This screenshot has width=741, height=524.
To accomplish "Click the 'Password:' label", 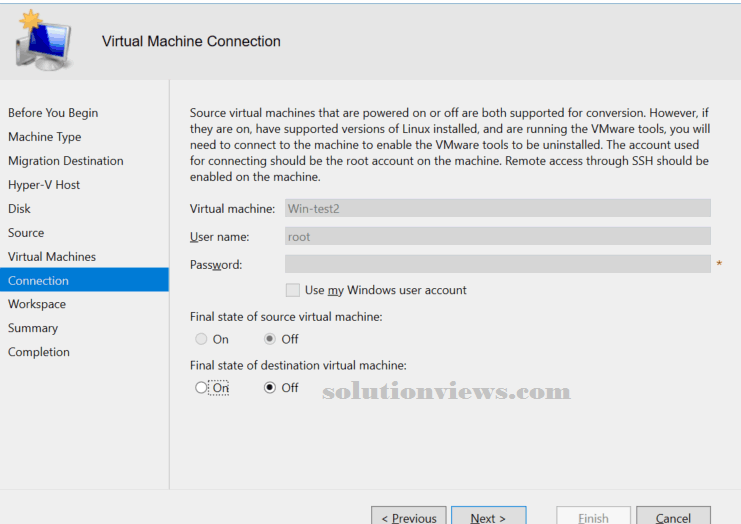I will 216,265.
